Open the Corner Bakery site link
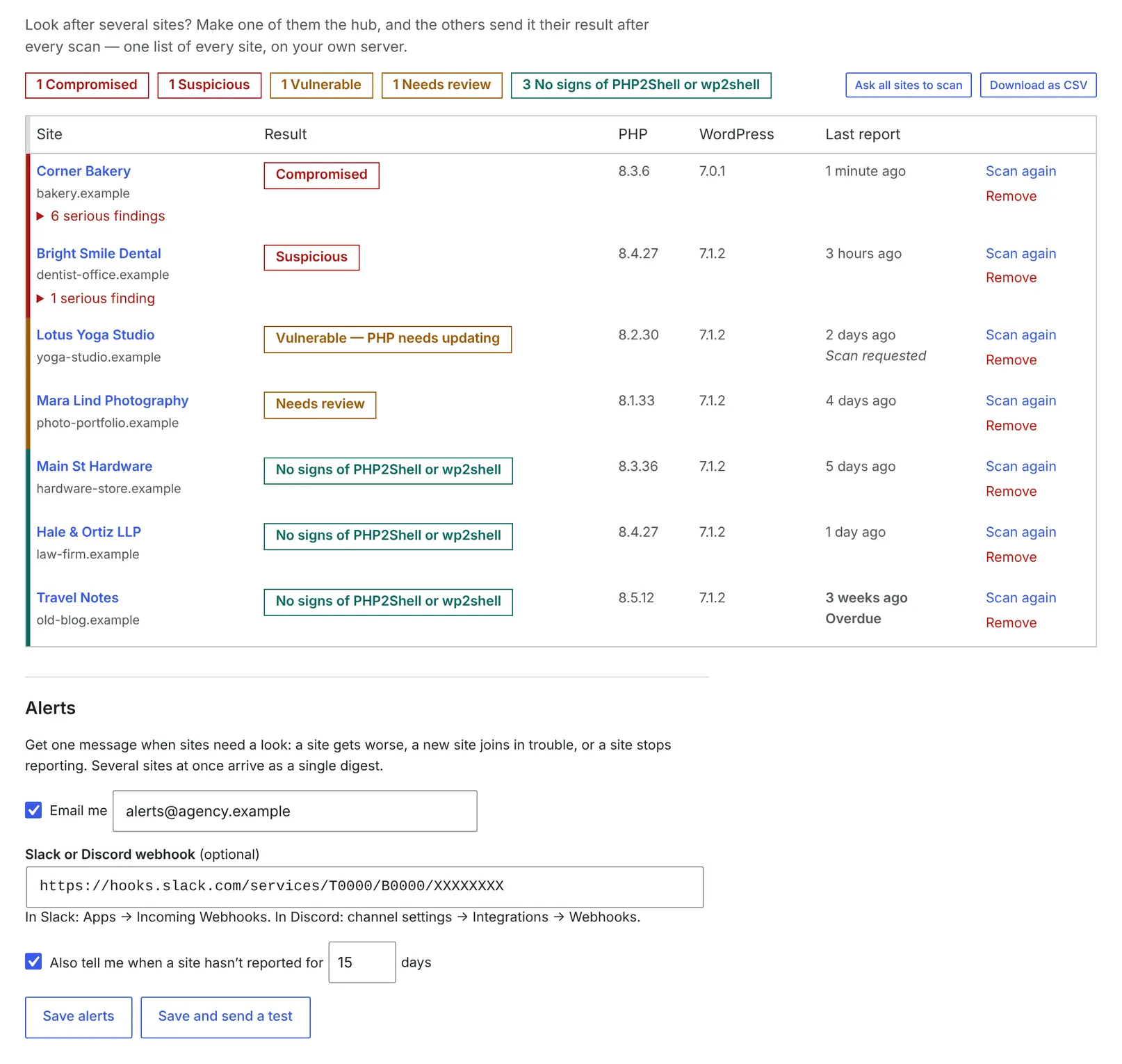The height and width of the screenshot is (1064, 1122). tap(83, 171)
